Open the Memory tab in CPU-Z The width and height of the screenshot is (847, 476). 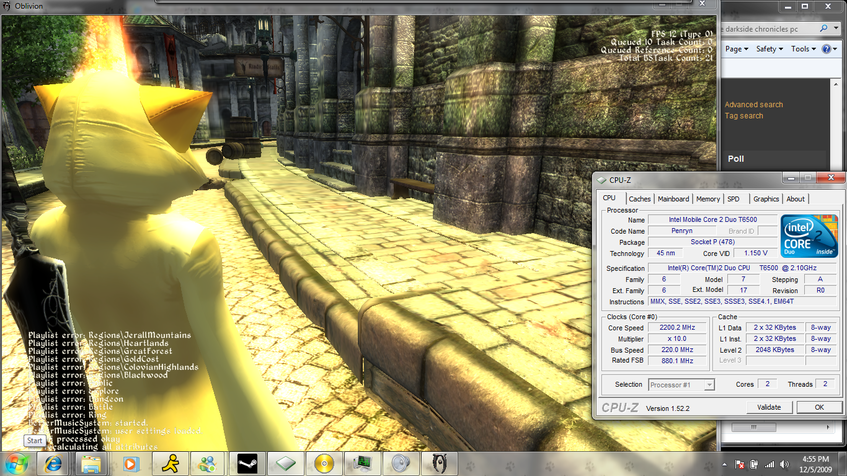point(708,199)
